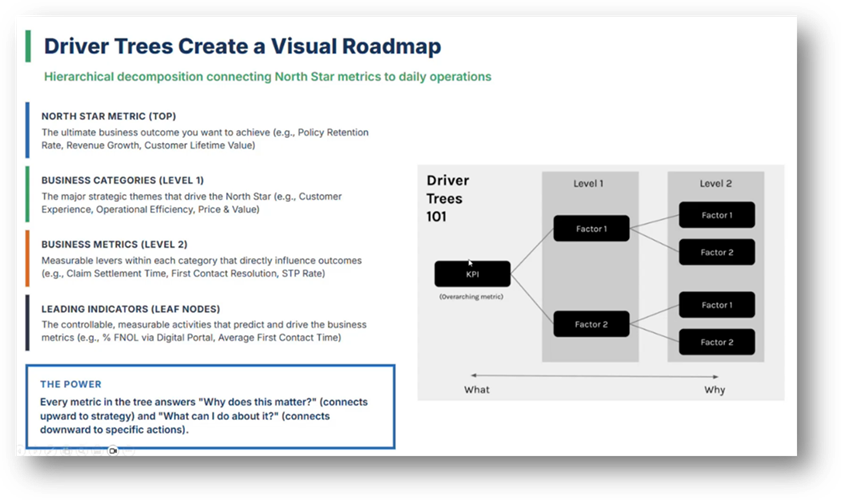
Task: Click the camera icon in slideshow toolbar
Action: click(x=113, y=451)
